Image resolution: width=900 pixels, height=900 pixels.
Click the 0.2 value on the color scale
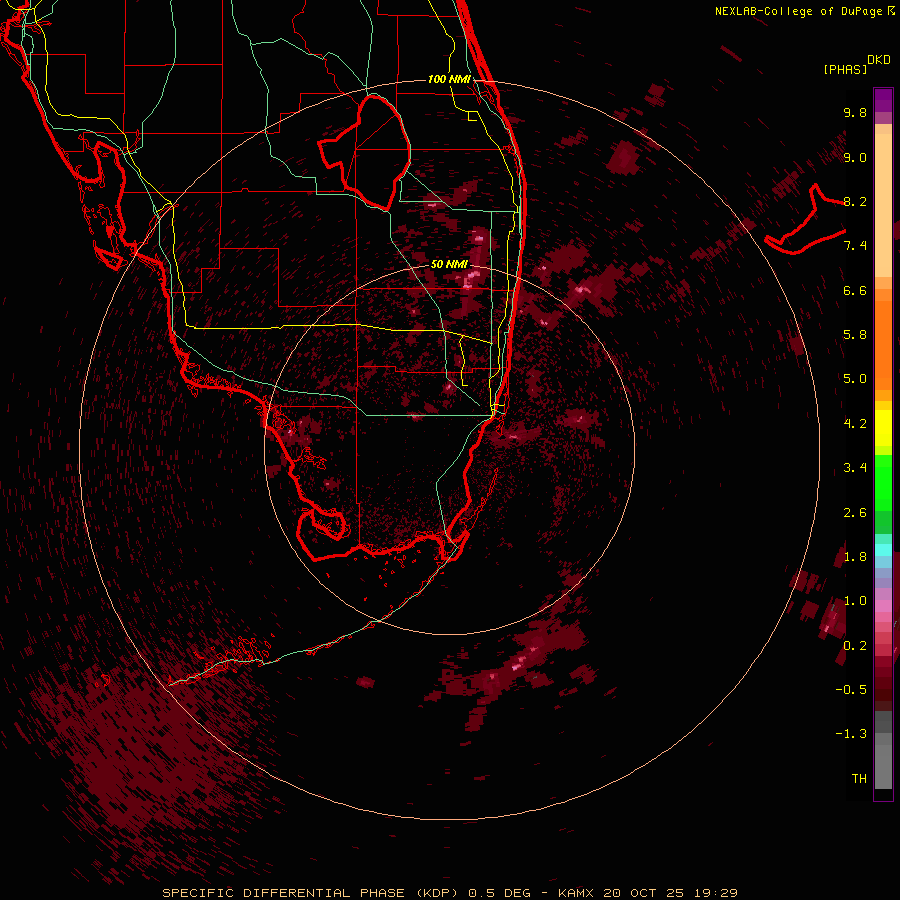pos(855,646)
